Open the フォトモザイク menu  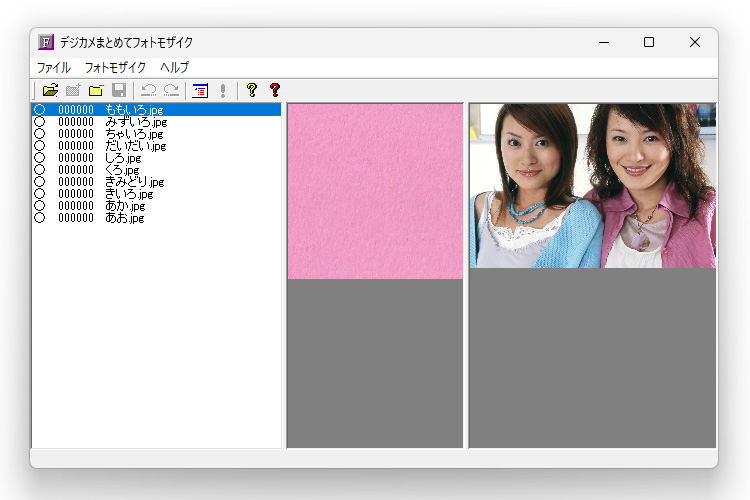[115, 67]
